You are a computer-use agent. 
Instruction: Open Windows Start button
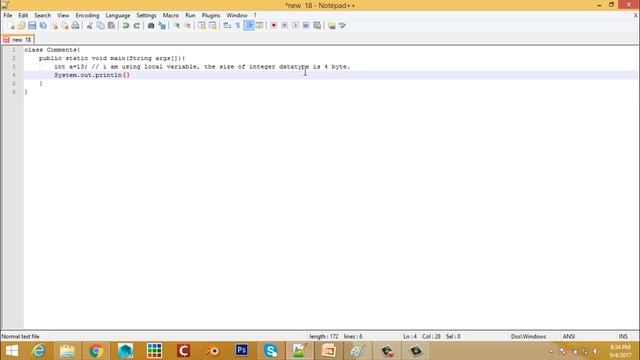[x=12, y=351]
